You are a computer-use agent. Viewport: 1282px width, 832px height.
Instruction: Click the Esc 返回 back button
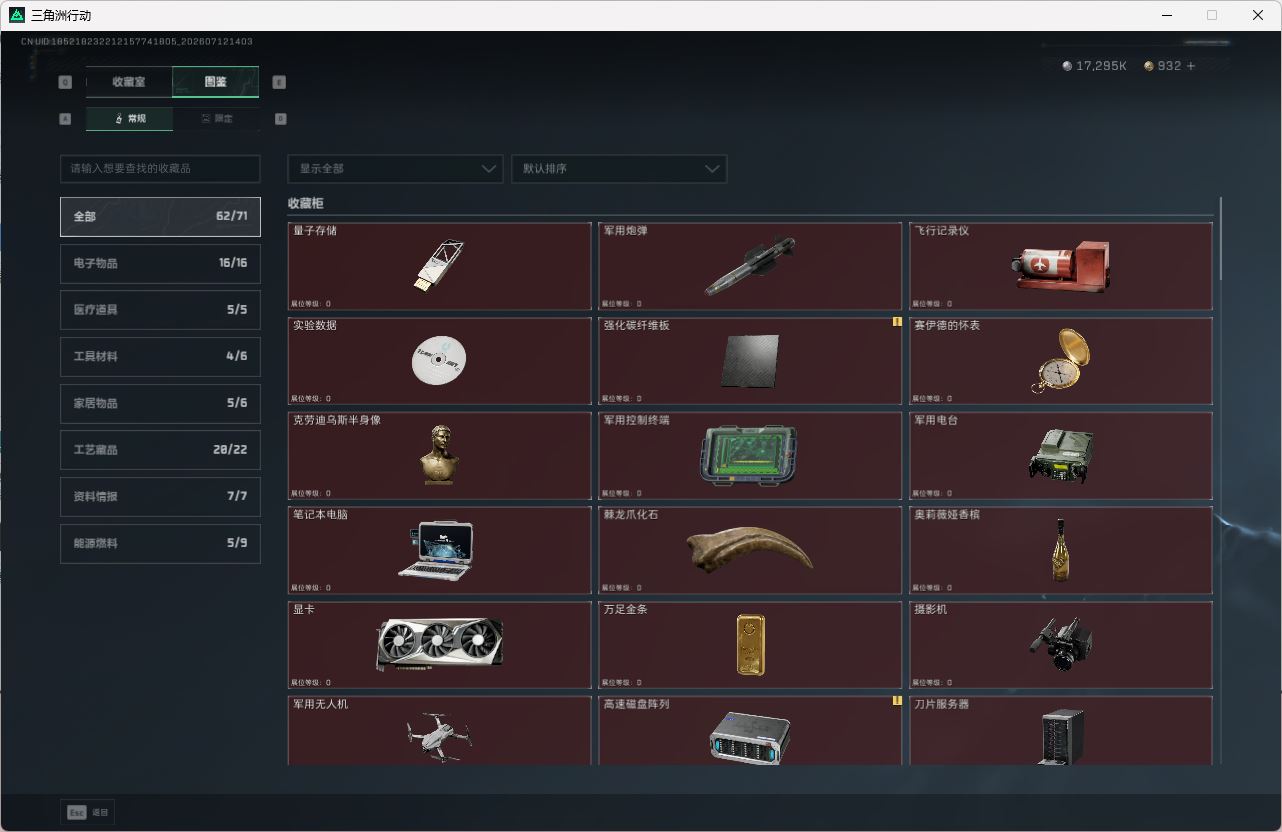pos(88,812)
